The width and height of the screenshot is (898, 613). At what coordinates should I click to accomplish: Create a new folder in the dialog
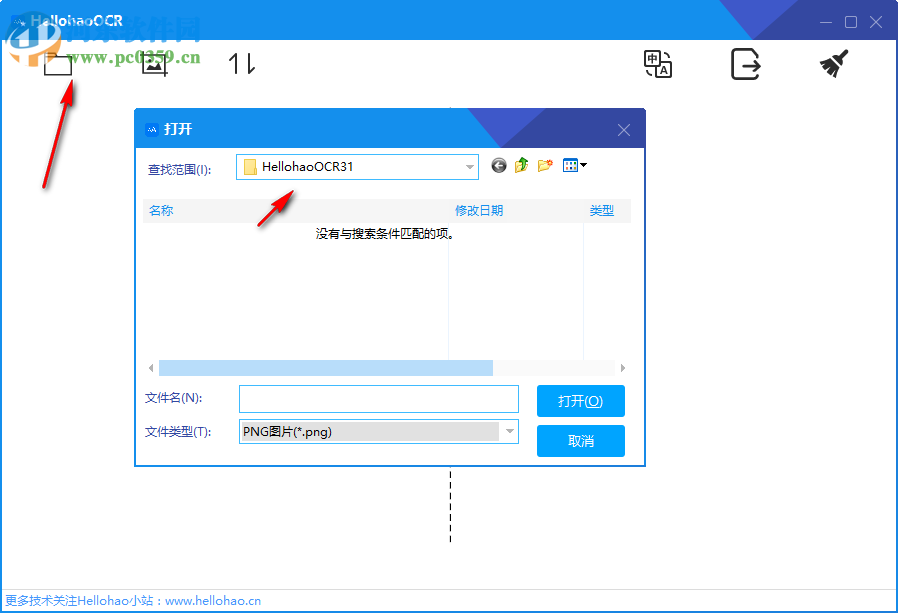coord(544,164)
